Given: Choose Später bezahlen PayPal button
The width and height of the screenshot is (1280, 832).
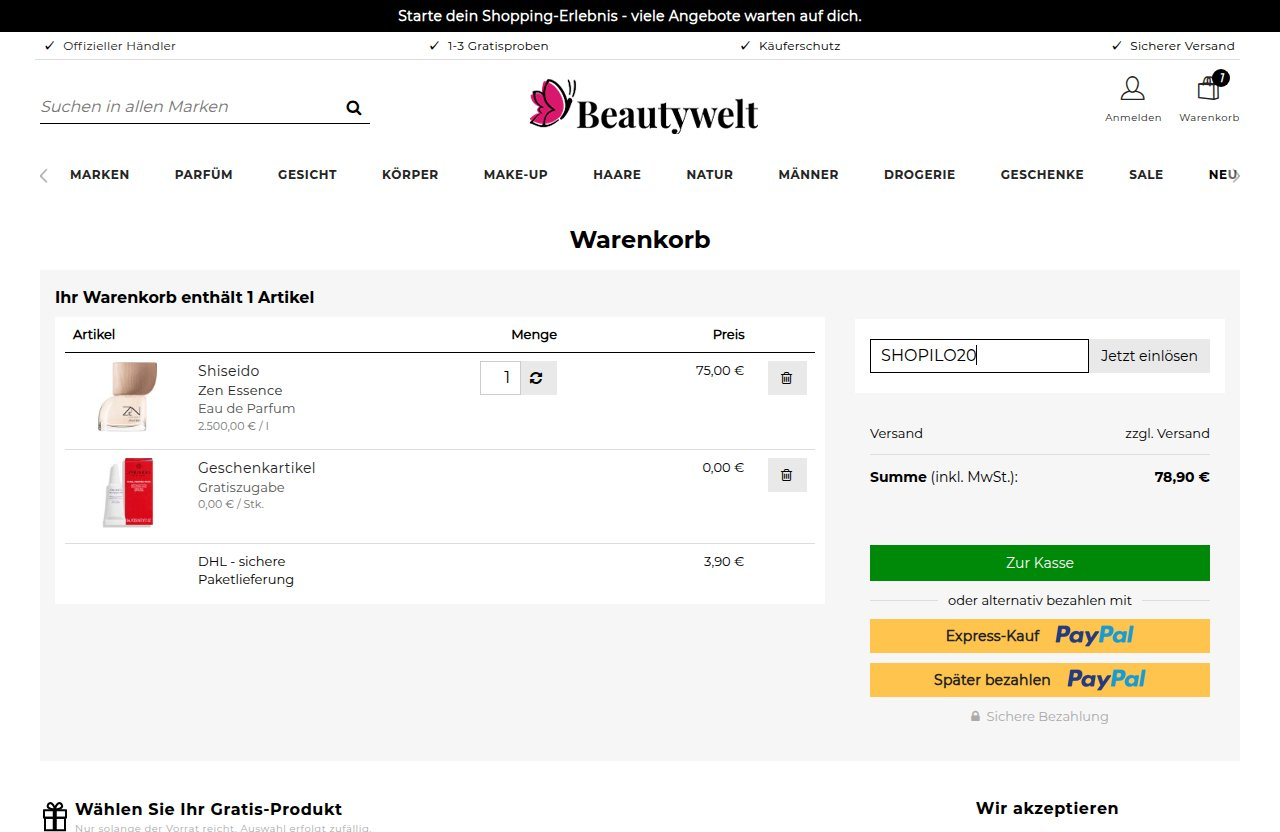Looking at the screenshot, I should pos(1040,680).
